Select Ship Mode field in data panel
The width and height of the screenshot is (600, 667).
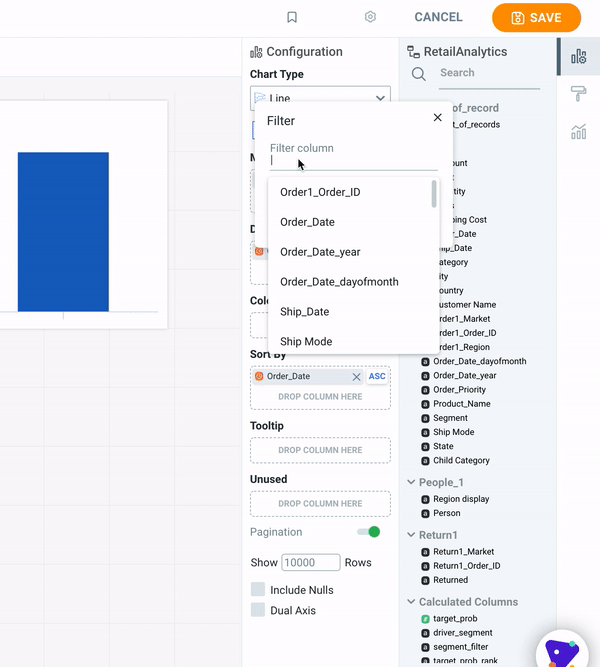(x=454, y=432)
